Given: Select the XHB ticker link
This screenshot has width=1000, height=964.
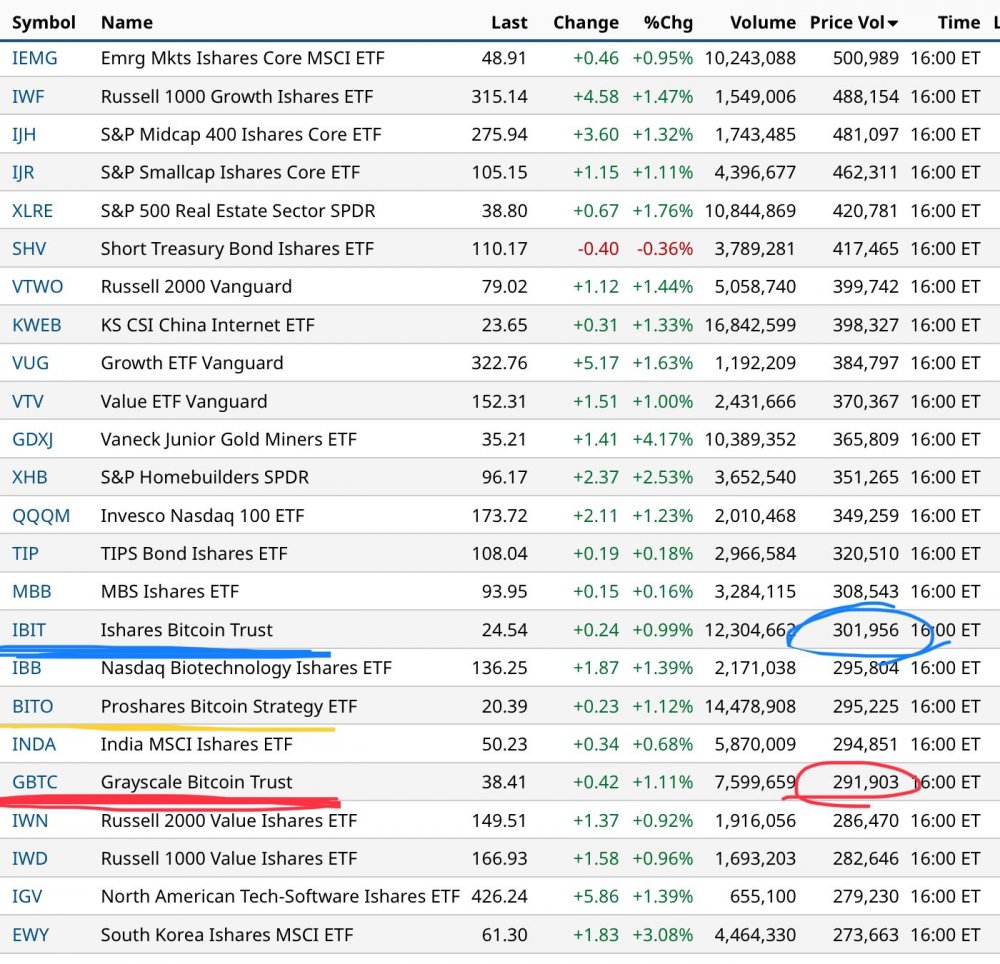Looking at the screenshot, I should click(29, 477).
